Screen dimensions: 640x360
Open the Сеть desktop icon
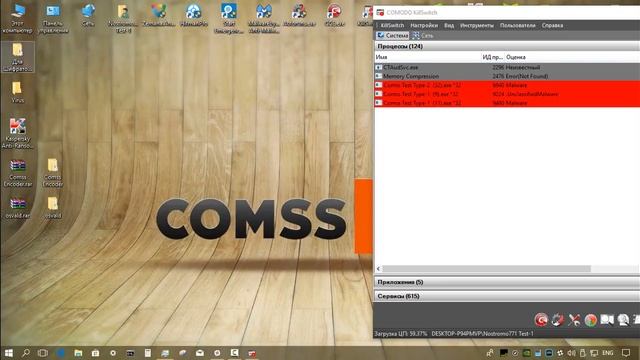(88, 16)
